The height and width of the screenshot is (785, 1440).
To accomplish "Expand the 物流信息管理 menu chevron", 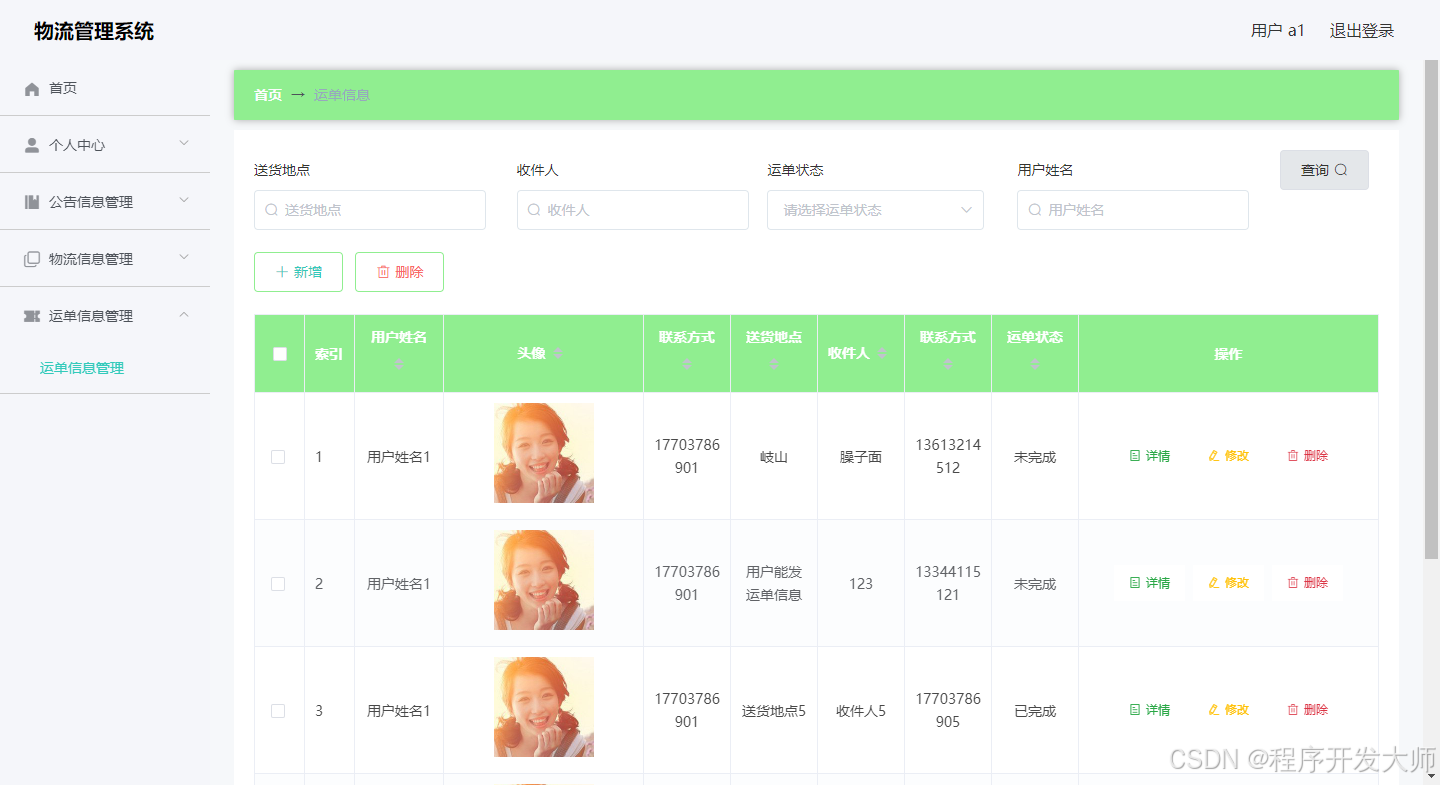I will click(184, 258).
